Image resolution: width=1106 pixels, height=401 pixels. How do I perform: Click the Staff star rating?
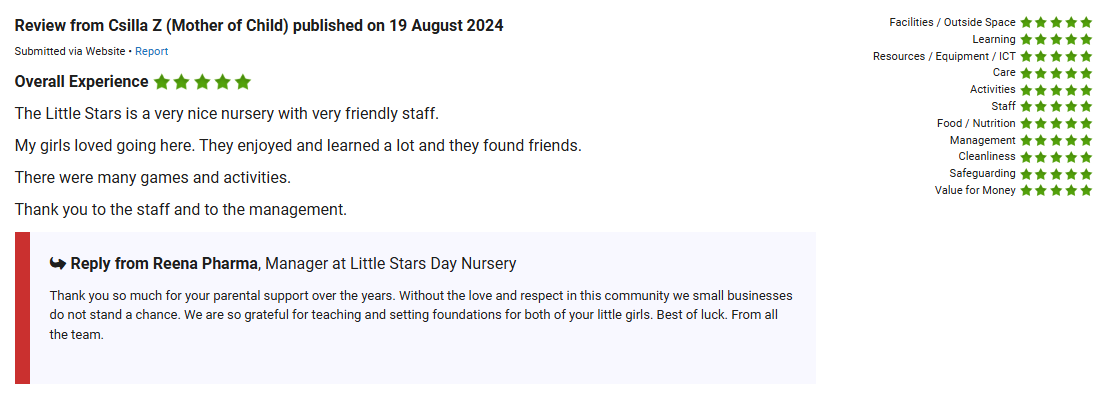point(1056,106)
